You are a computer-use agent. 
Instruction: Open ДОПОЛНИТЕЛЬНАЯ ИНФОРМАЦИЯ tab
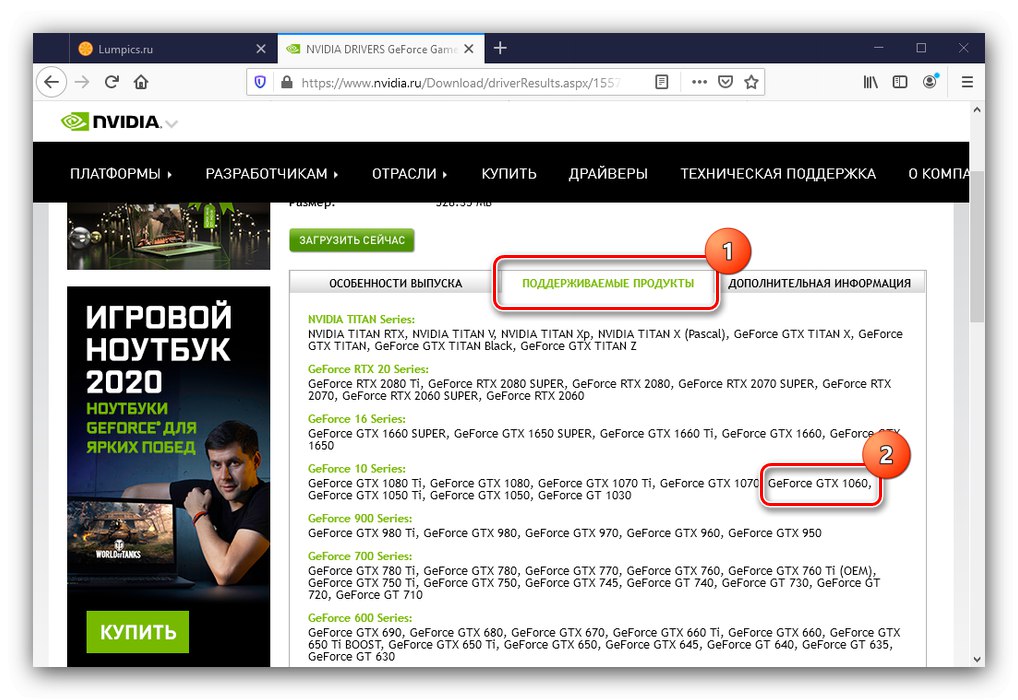tap(819, 283)
